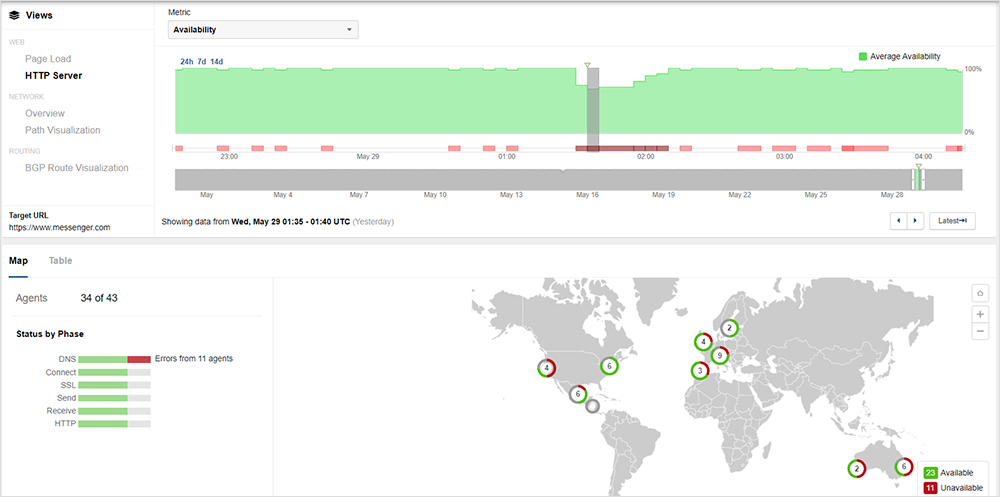
Task: Open the Metric Availability dropdown
Action: click(x=263, y=30)
